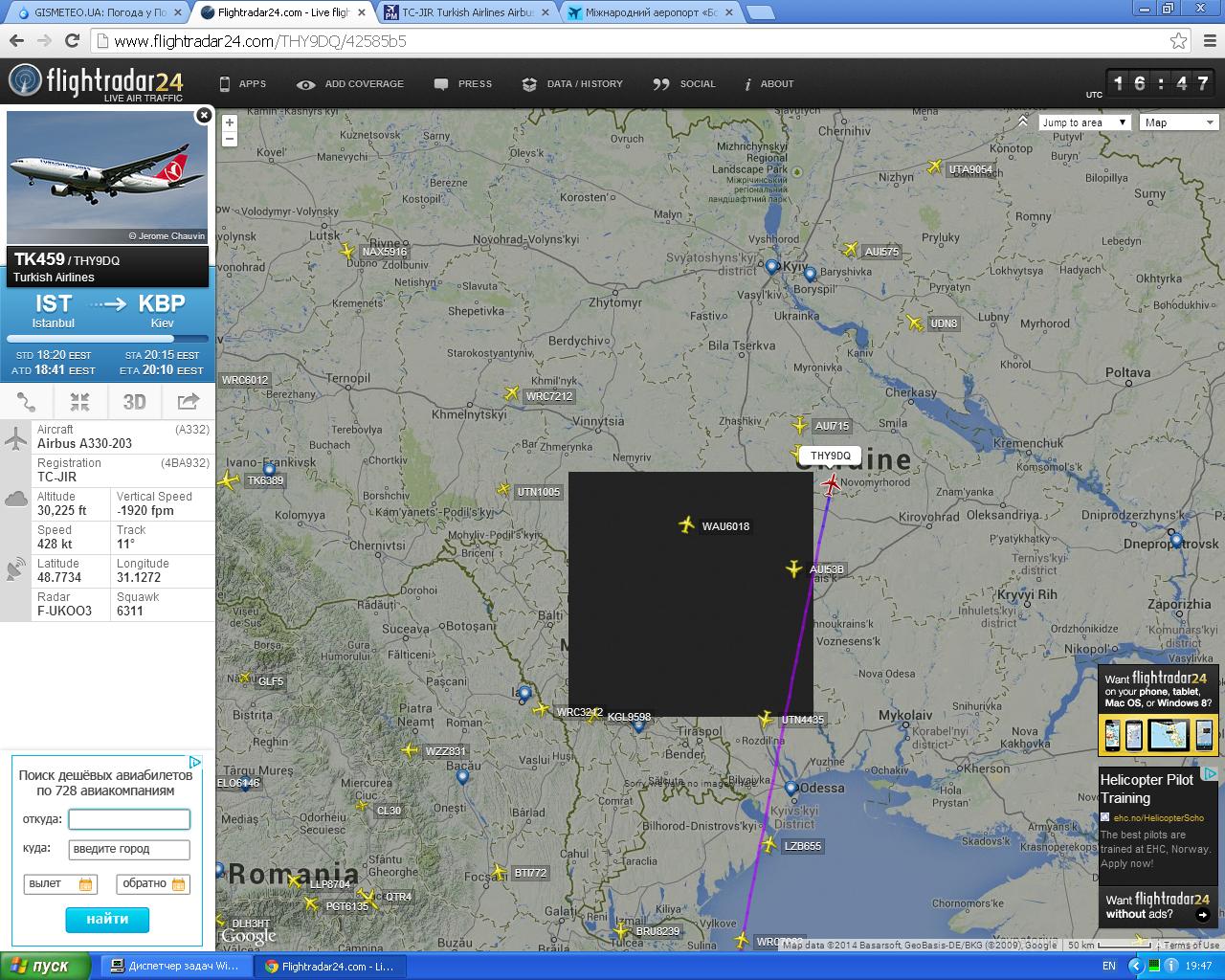Viewport: 1225px width, 980px height.
Task: Click flightradar24 without ads banner
Action: click(1158, 905)
